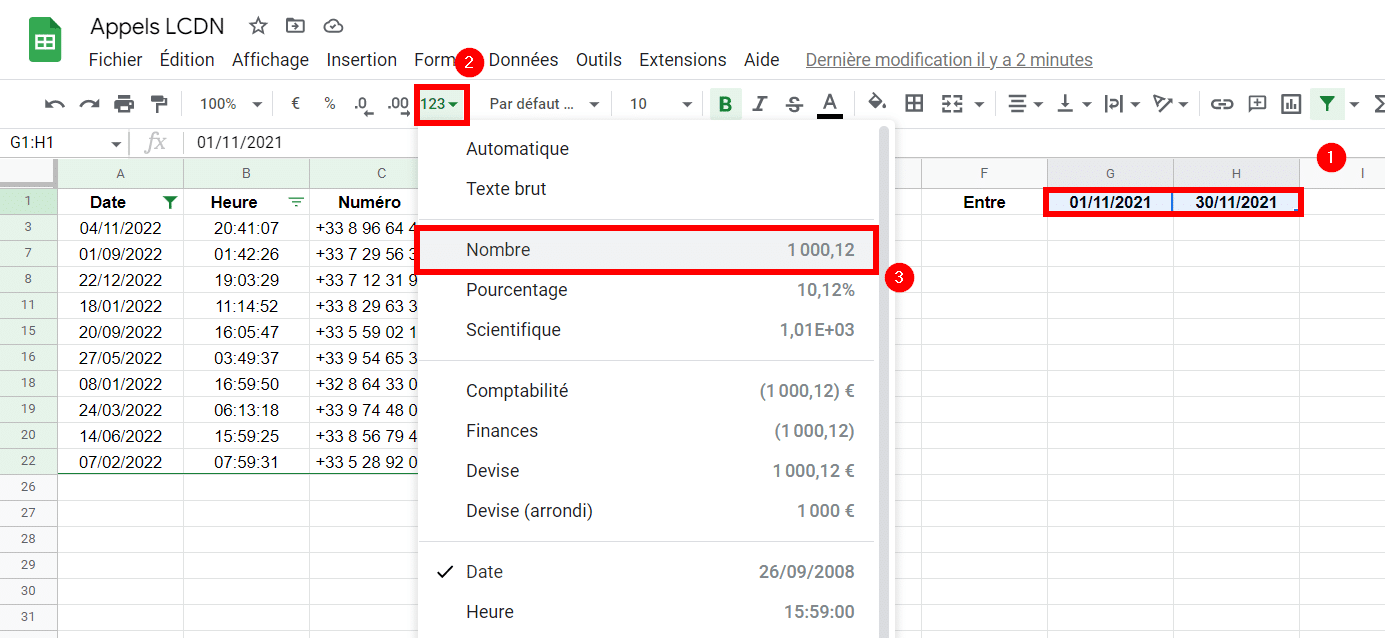
Task: Insert a link
Action: 1222,103
